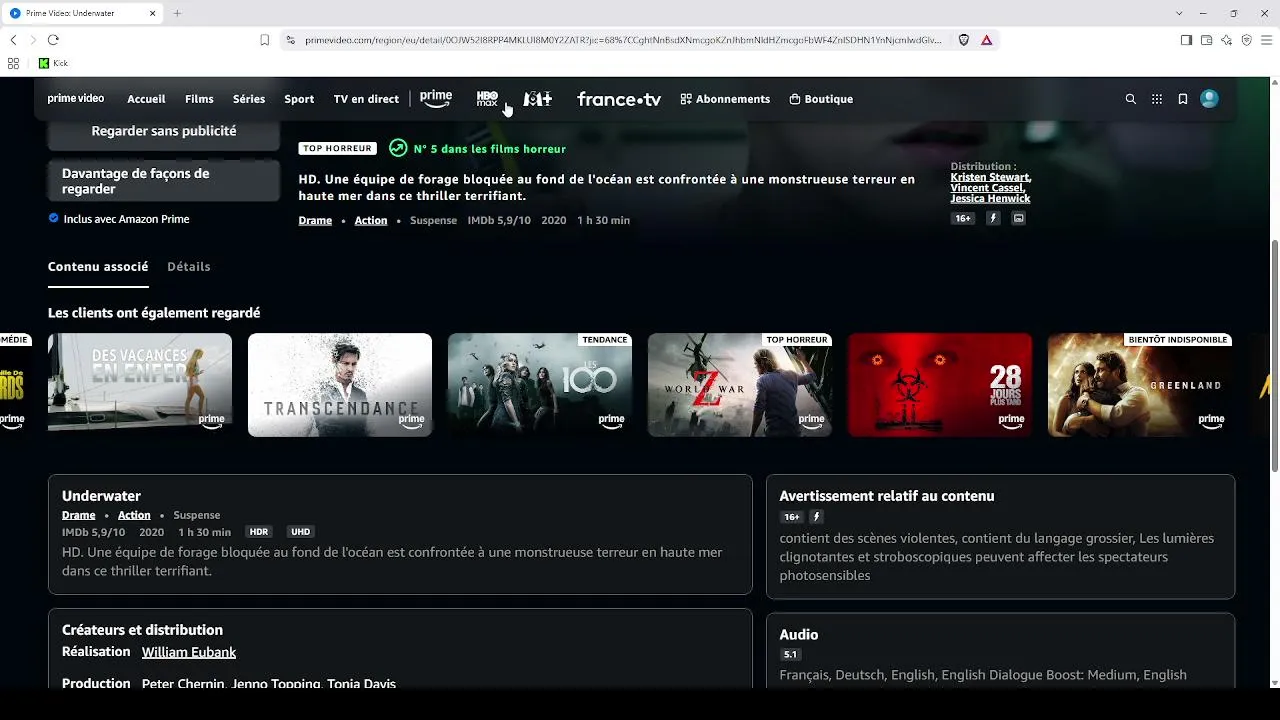Image resolution: width=1280 pixels, height=720 pixels.
Task: Open the World War Z thumbnail
Action: [x=740, y=385]
